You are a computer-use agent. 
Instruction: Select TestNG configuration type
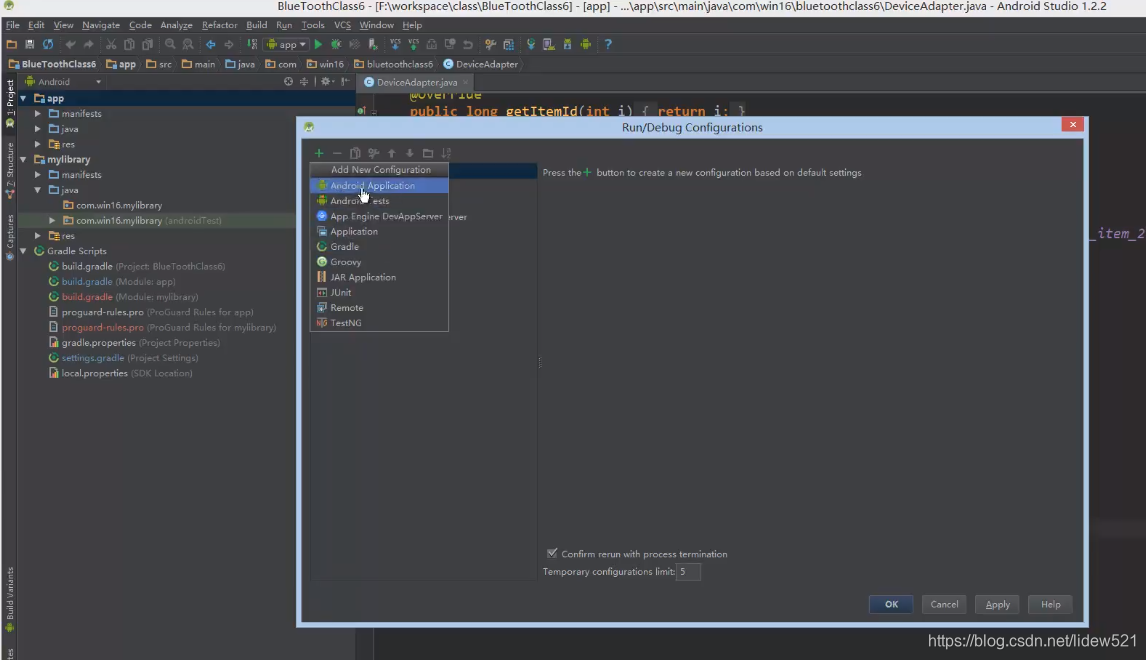coord(379,323)
